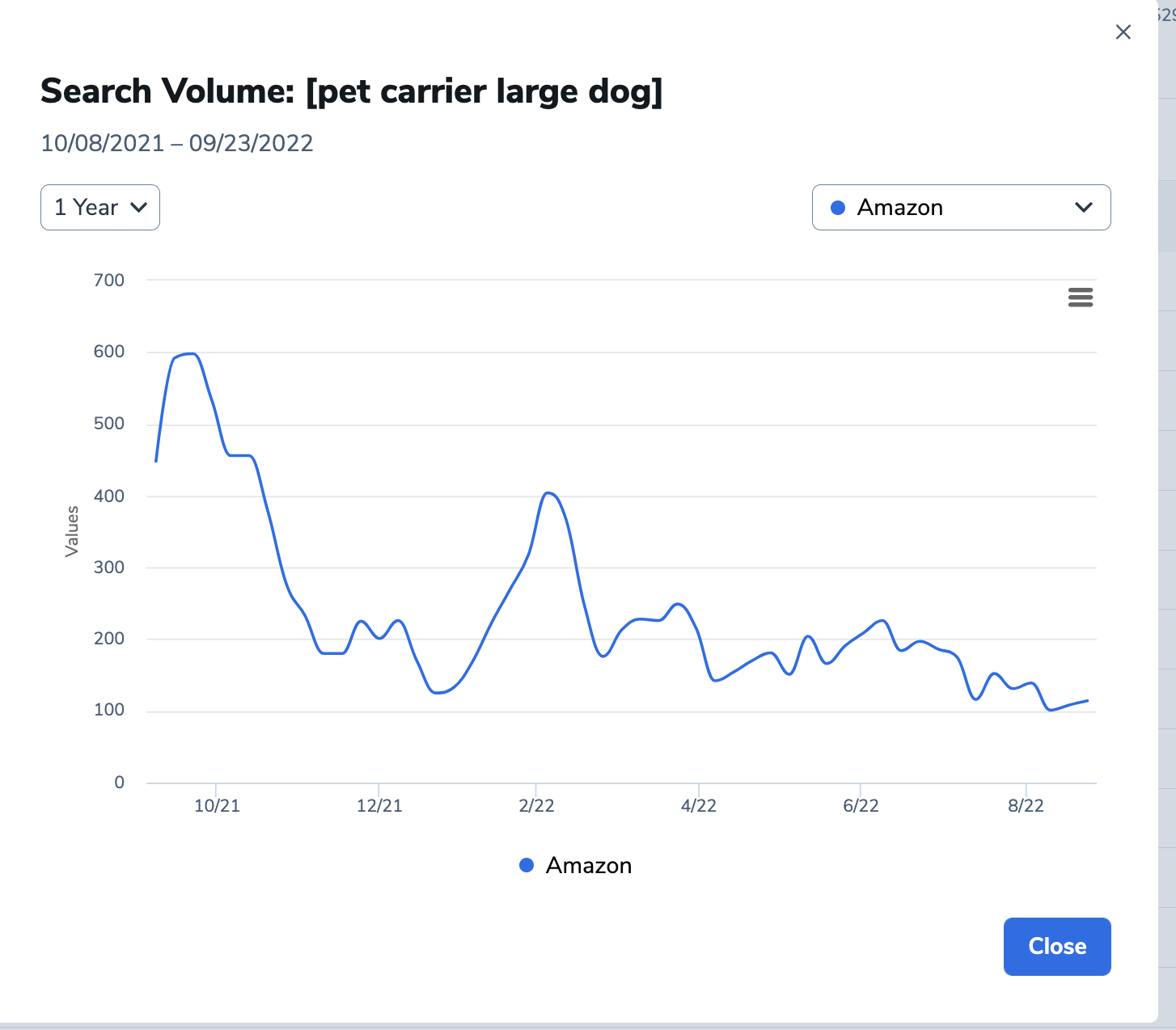Click the February 2022 peak near 400
Viewport: 1176px width, 1030px height.
coord(549,492)
